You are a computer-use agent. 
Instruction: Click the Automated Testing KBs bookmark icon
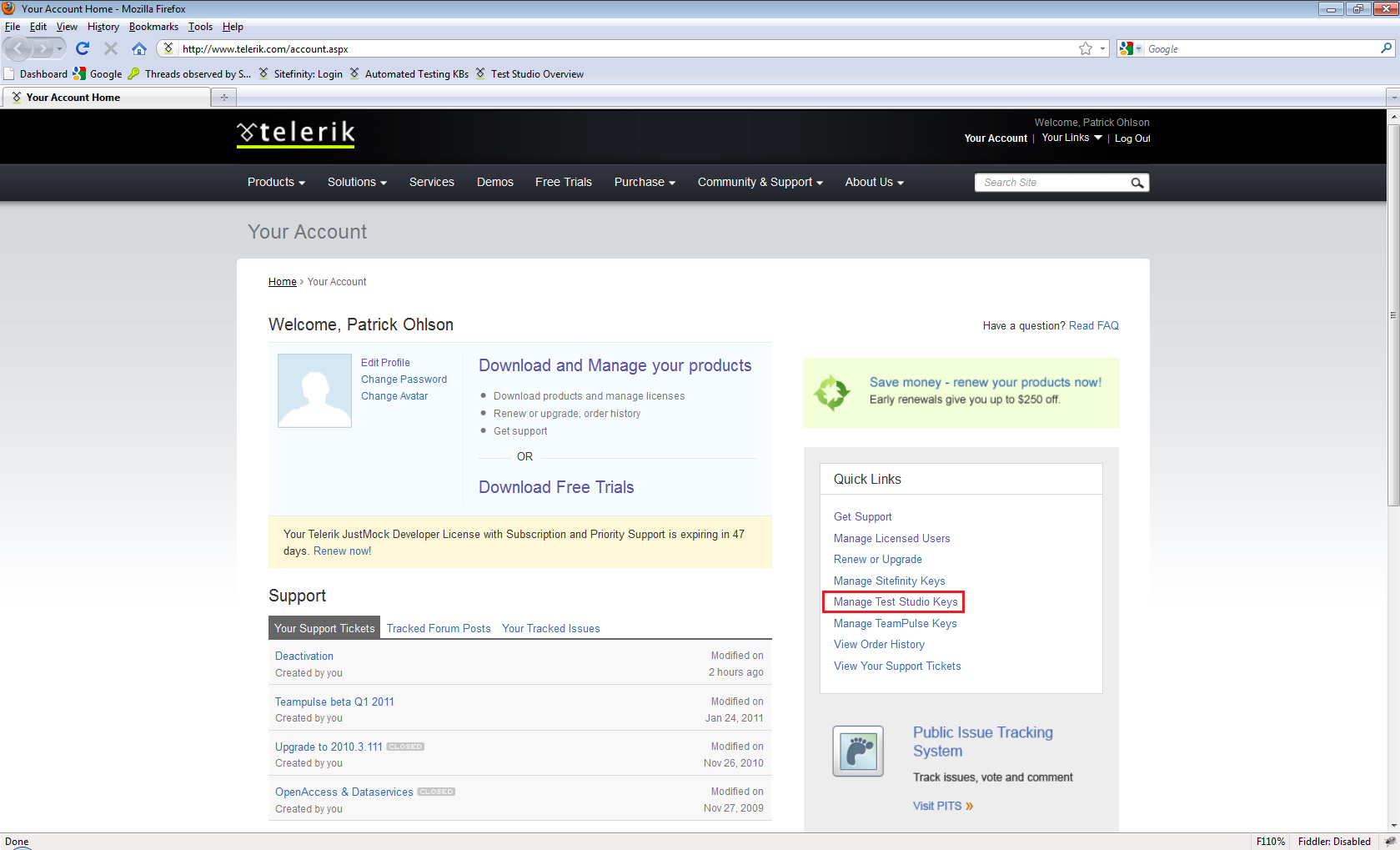354,73
